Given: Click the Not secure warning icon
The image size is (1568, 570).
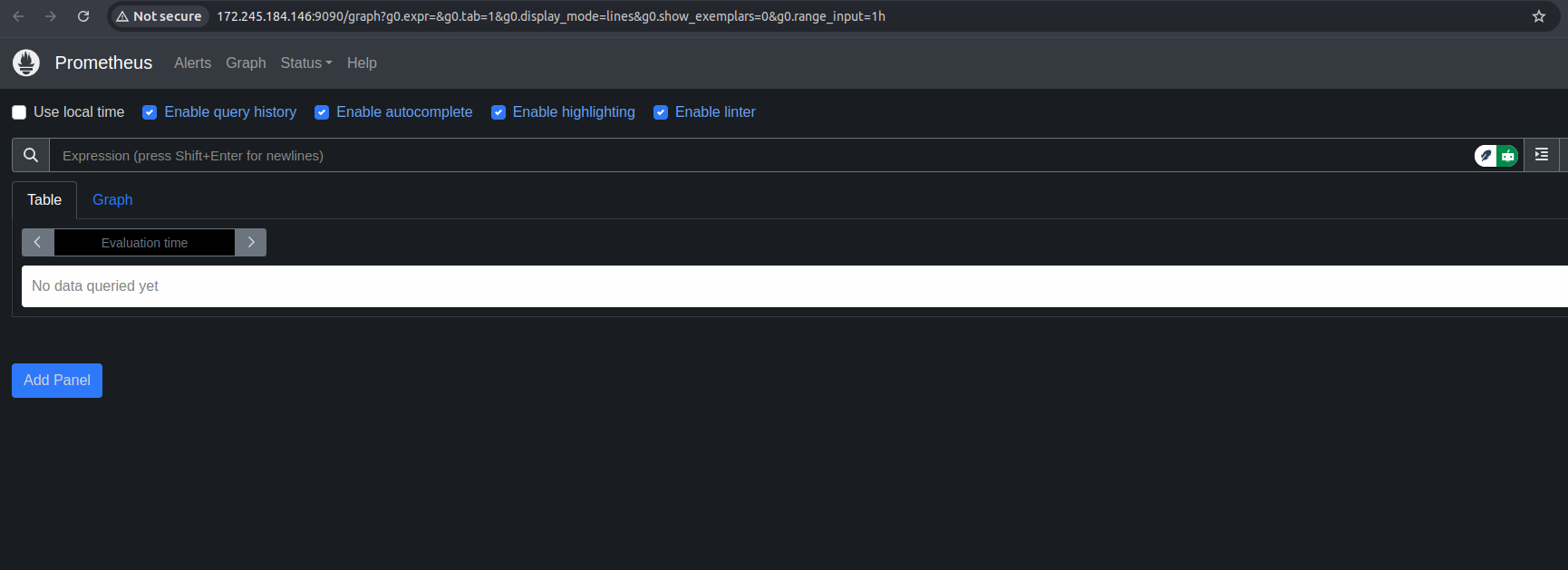Looking at the screenshot, I should click(x=122, y=16).
